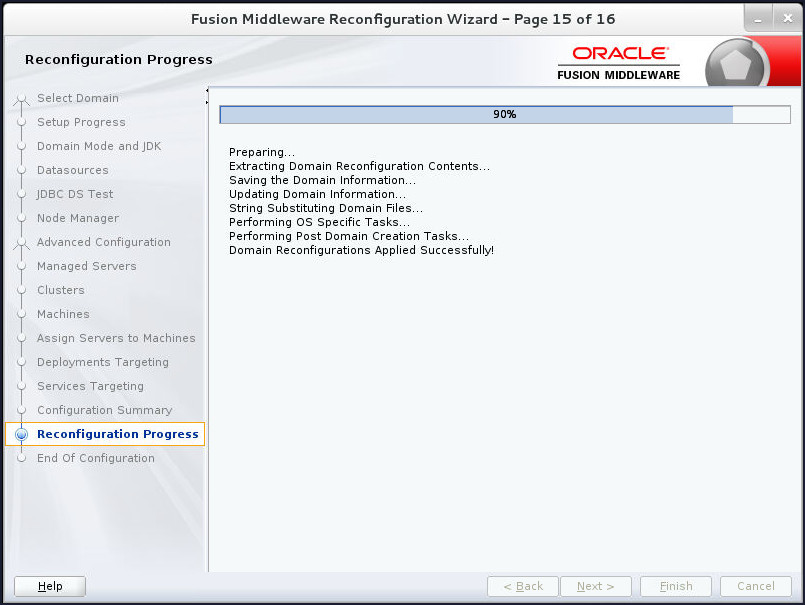Open Assign Servers to Machines step
Viewport: 805px width, 605px height.
point(116,338)
